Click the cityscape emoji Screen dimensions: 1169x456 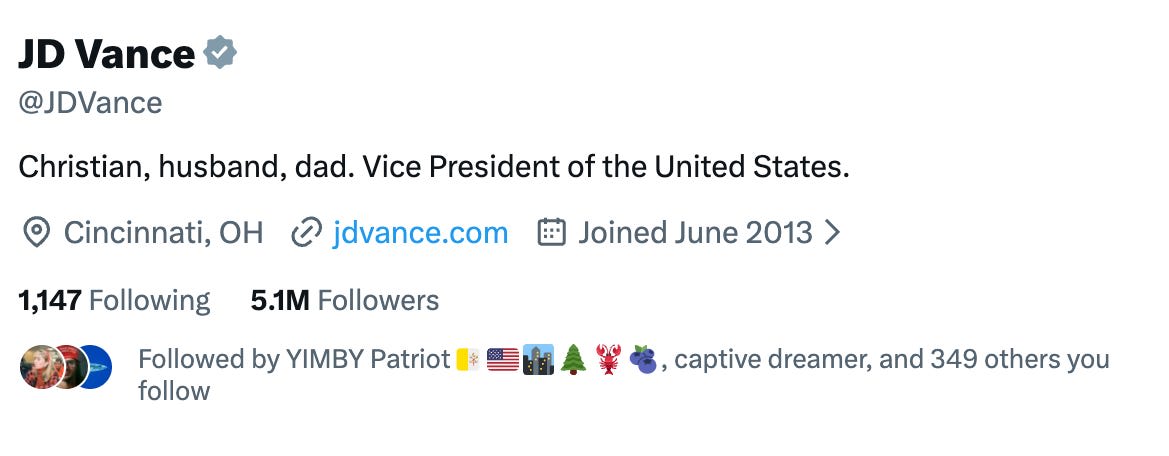click(x=538, y=360)
